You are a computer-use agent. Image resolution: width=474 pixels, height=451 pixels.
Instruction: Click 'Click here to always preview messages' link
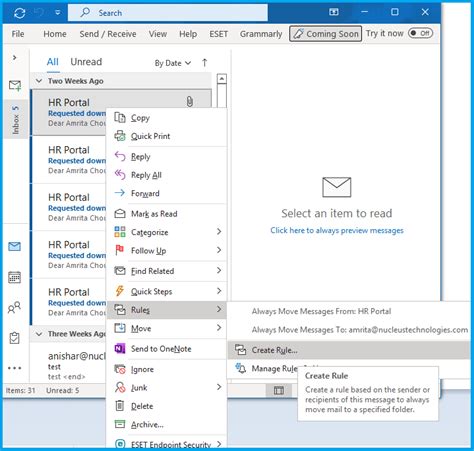click(x=337, y=231)
